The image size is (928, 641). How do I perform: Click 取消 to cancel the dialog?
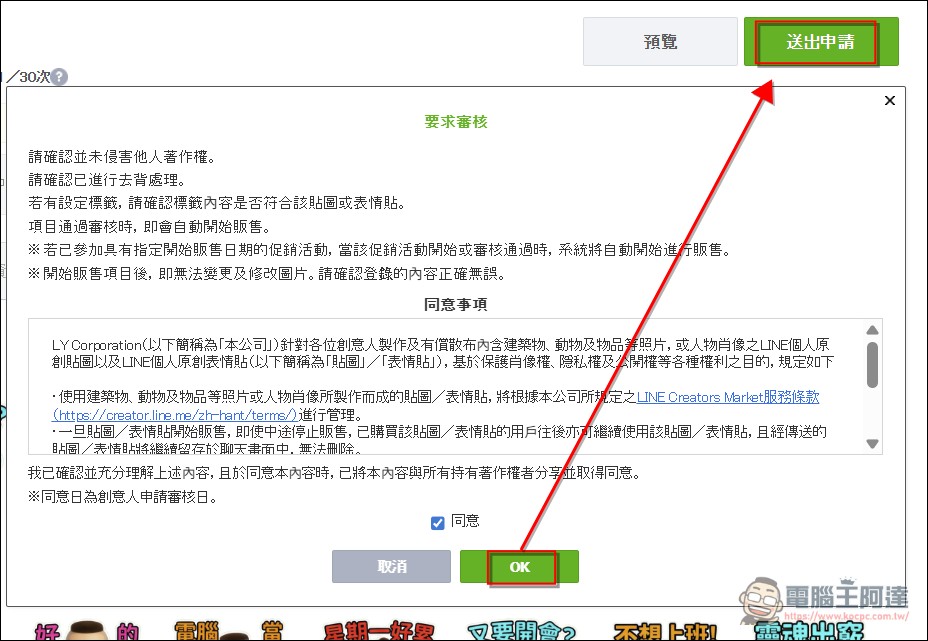(x=389, y=567)
